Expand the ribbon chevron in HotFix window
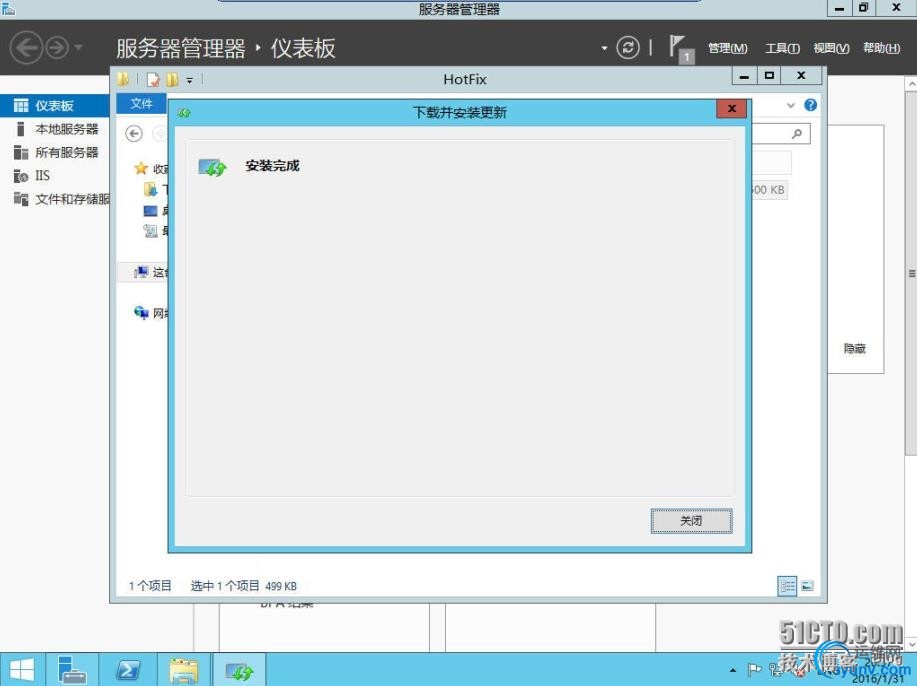917x686 pixels. coord(791,105)
